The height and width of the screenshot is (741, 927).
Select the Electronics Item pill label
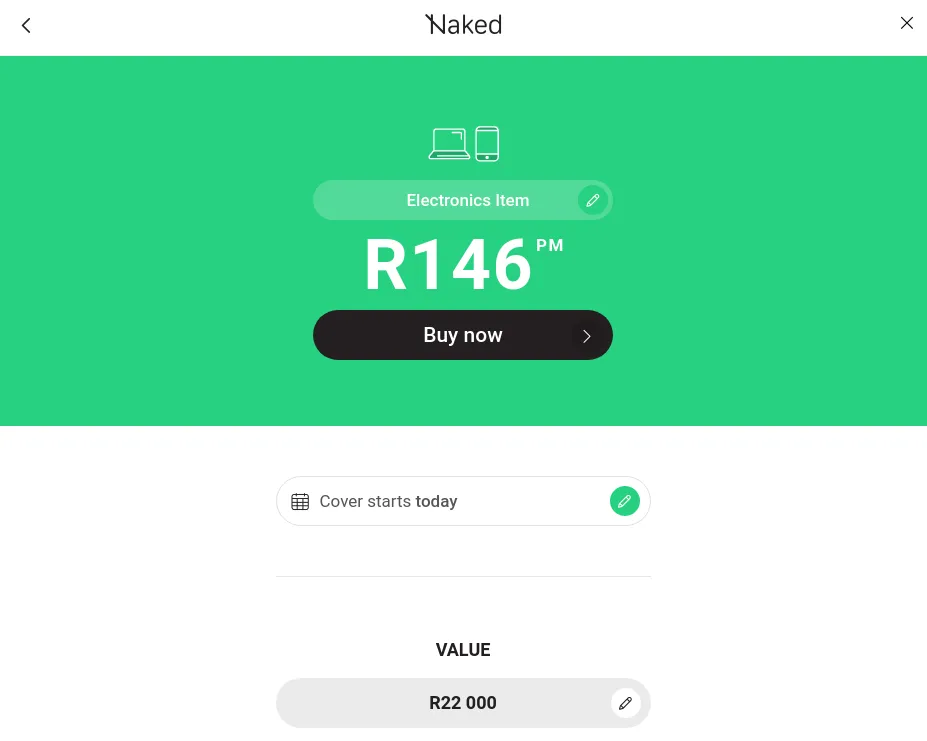click(x=467, y=201)
